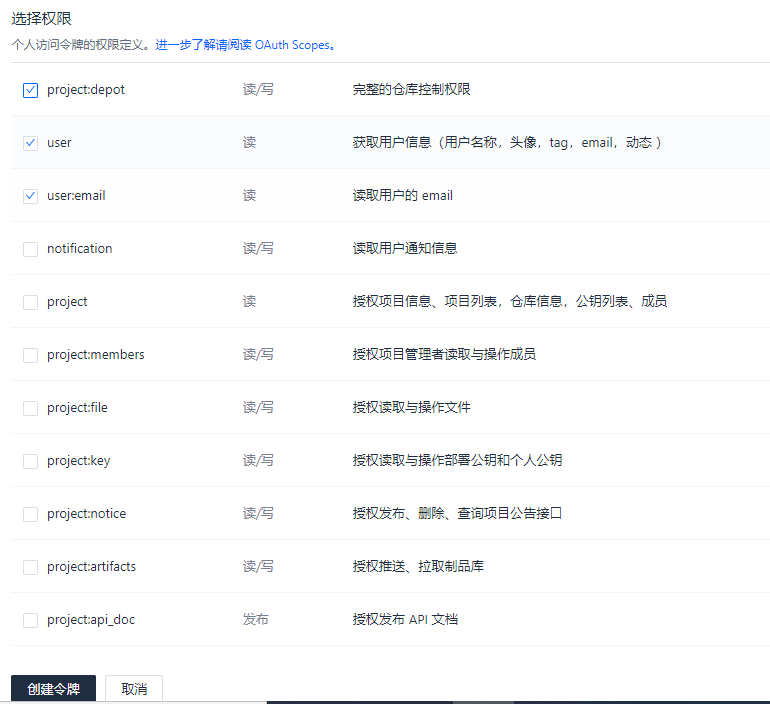Click the 完整的仓库控制权限 description text
The height and width of the screenshot is (704, 770).
(411, 90)
